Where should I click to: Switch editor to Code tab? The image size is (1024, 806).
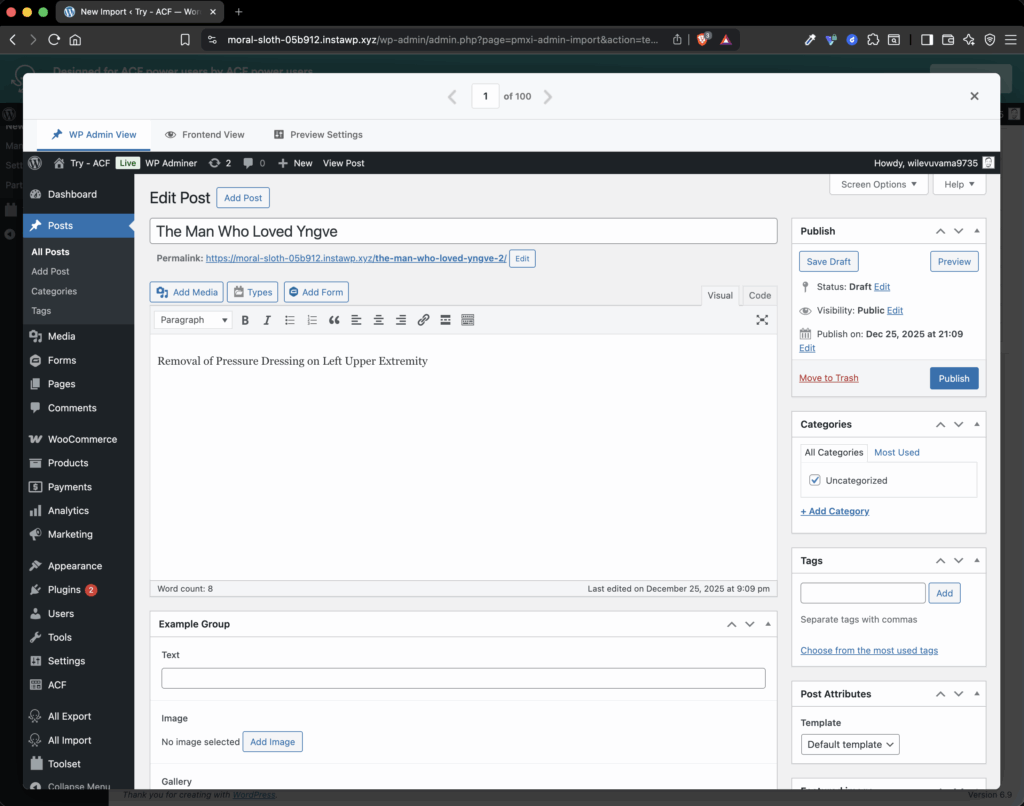tap(760, 295)
